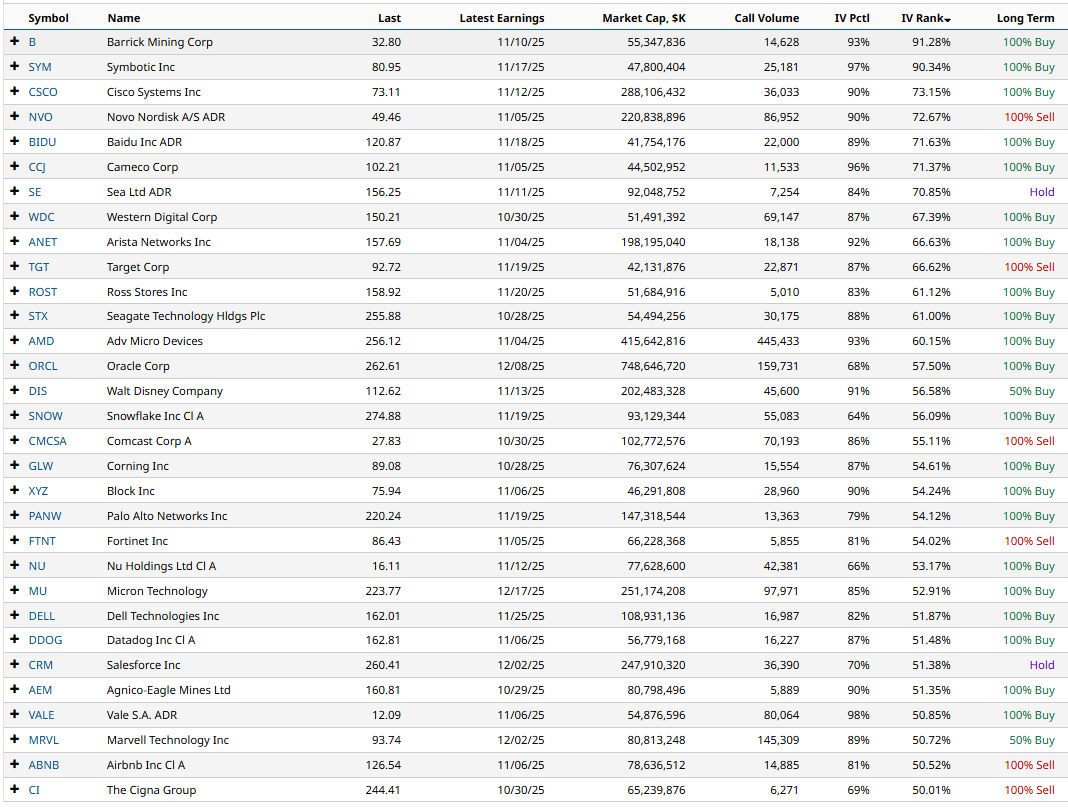Click the plus icon beside CI

pos(14,790)
